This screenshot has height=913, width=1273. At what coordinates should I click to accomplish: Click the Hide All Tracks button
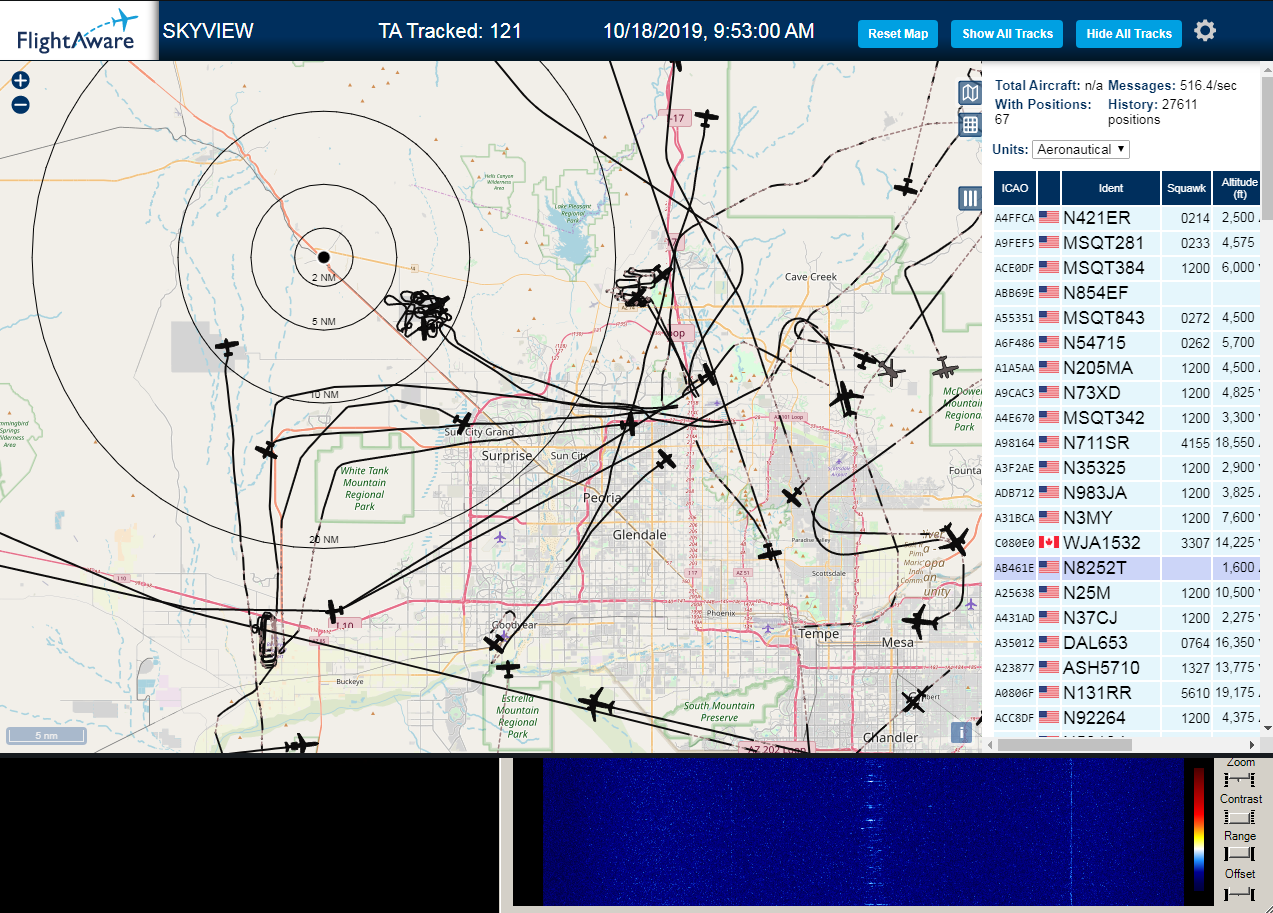pos(1129,33)
